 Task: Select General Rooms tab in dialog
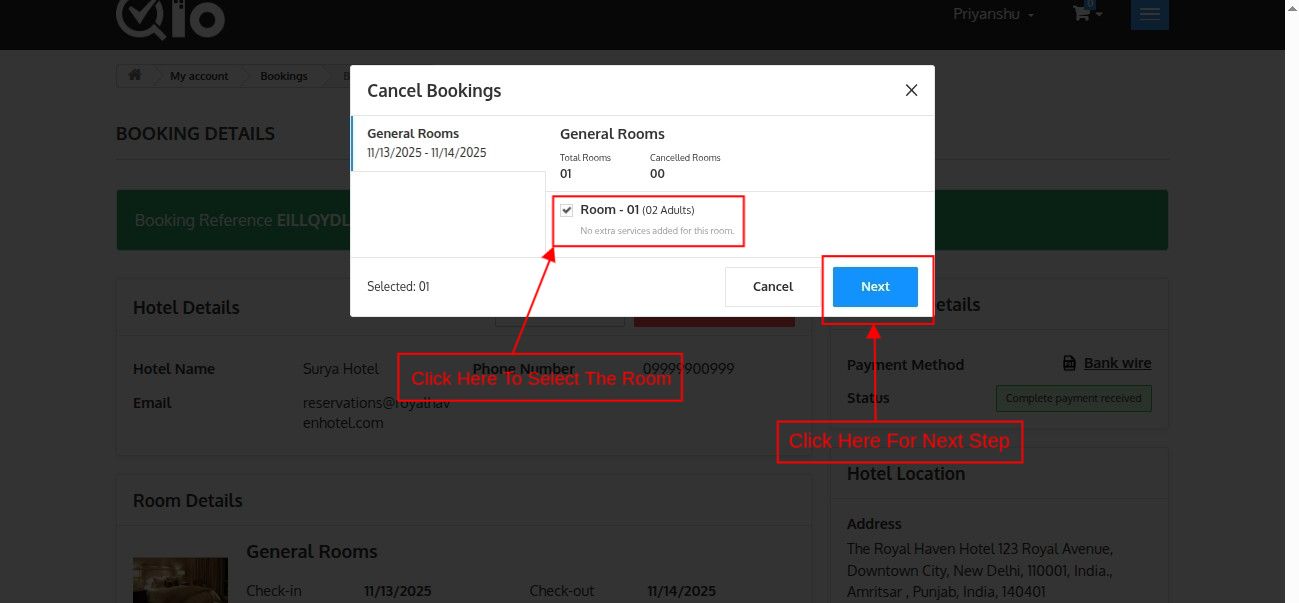[447, 143]
